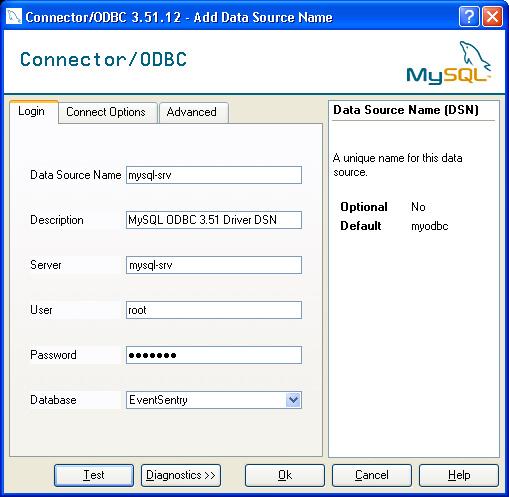Click the 'Default' label in the help panel

pyautogui.click(x=361, y=226)
